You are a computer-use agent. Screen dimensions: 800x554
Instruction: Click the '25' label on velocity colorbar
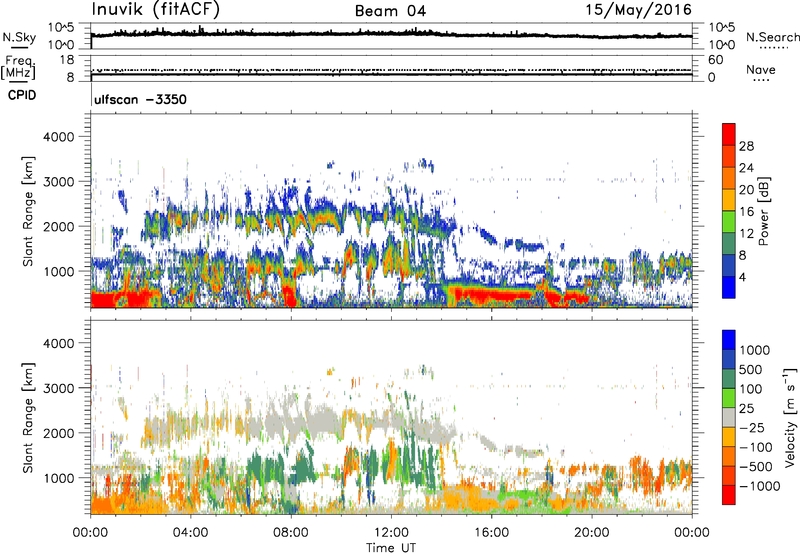point(747,409)
